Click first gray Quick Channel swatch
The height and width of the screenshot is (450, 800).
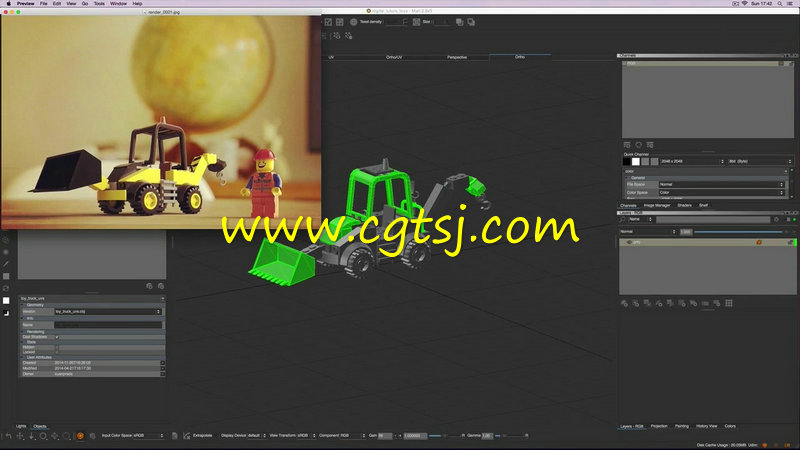pyautogui.click(x=645, y=161)
